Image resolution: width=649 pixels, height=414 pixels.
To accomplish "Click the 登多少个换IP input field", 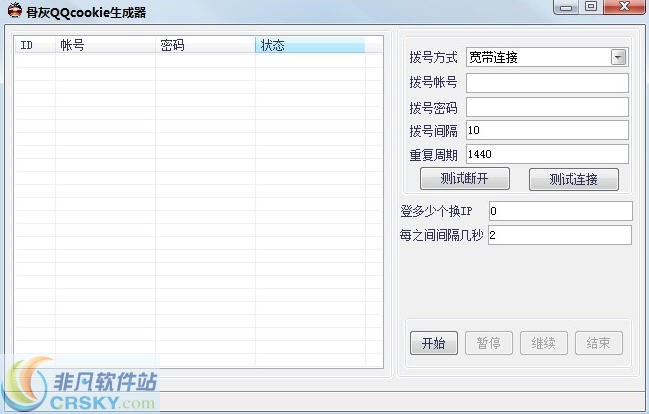I will (x=560, y=211).
